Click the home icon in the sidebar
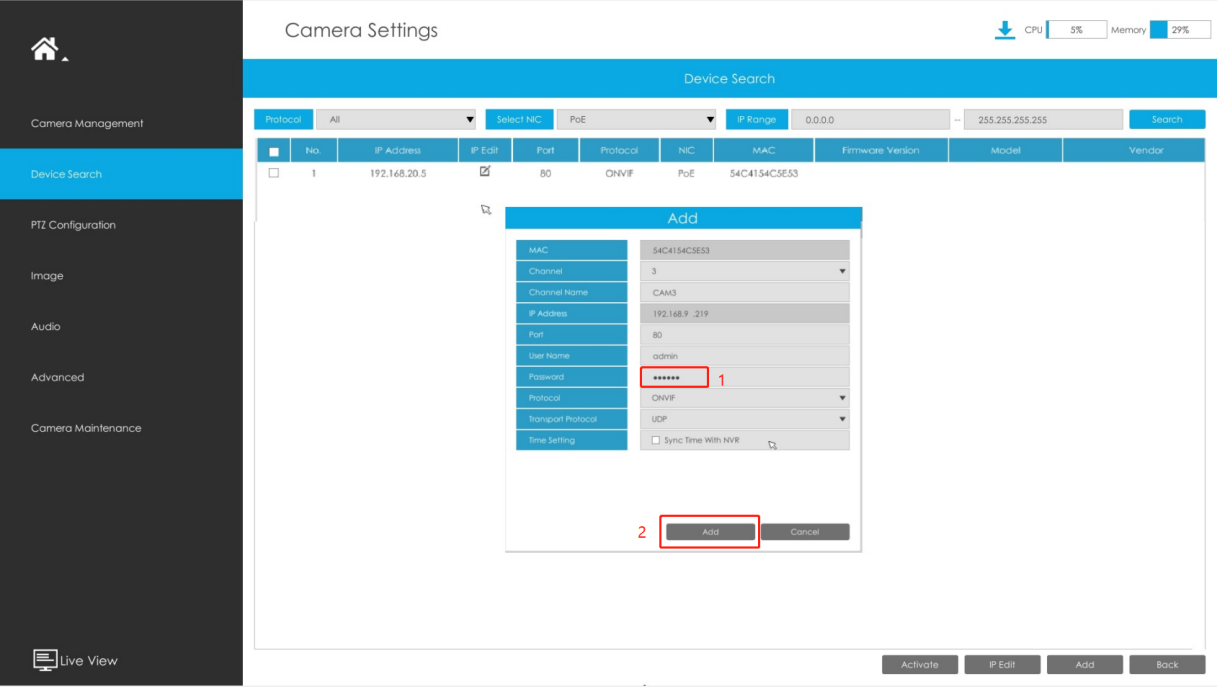This screenshot has width=1217, height=687. [x=45, y=48]
